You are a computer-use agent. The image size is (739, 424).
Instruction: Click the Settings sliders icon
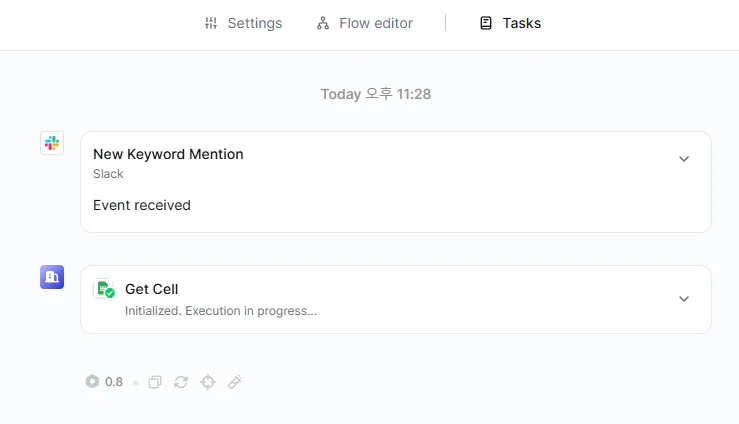click(210, 23)
